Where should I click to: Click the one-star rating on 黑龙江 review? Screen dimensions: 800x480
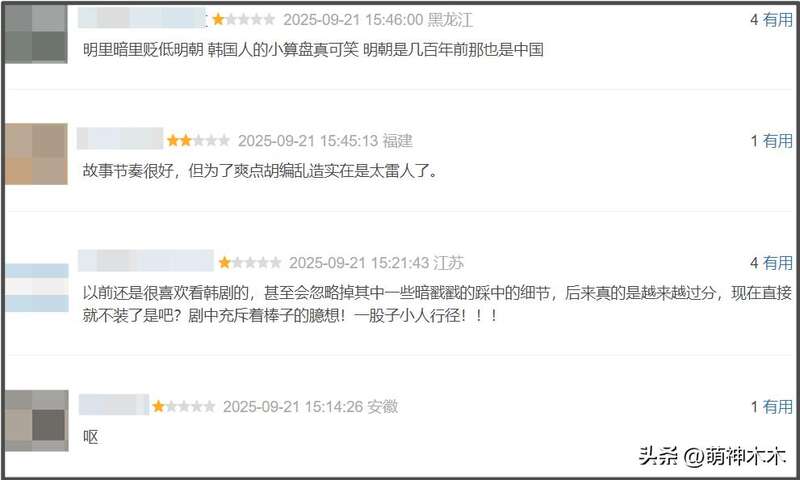click(x=243, y=20)
